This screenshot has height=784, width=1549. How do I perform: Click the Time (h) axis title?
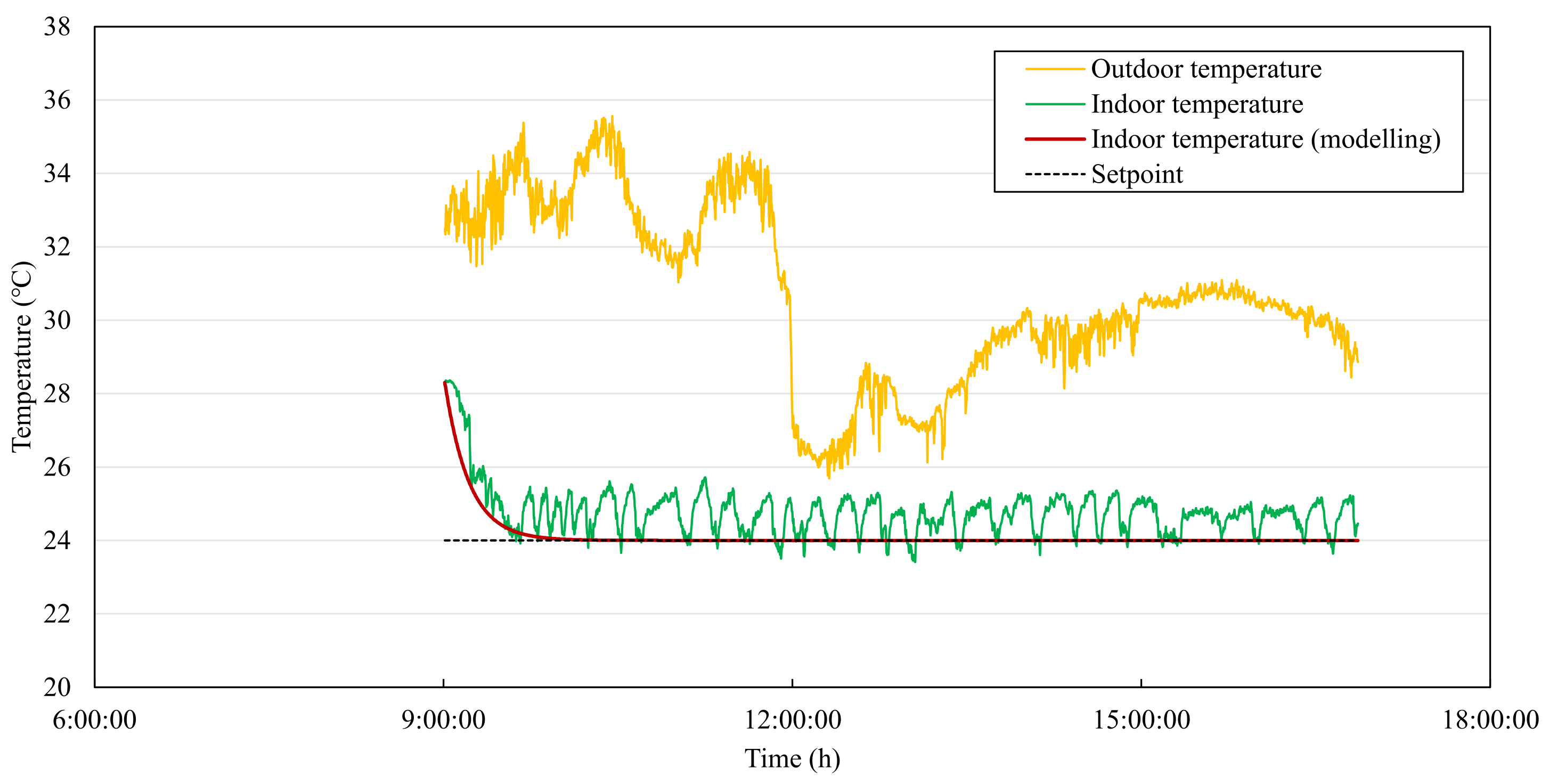pyautogui.click(x=792, y=759)
